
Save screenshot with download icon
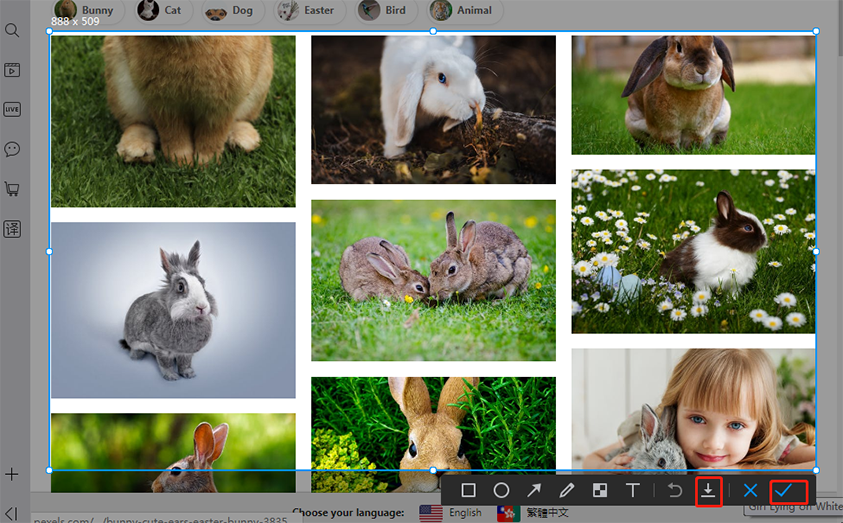[708, 491]
